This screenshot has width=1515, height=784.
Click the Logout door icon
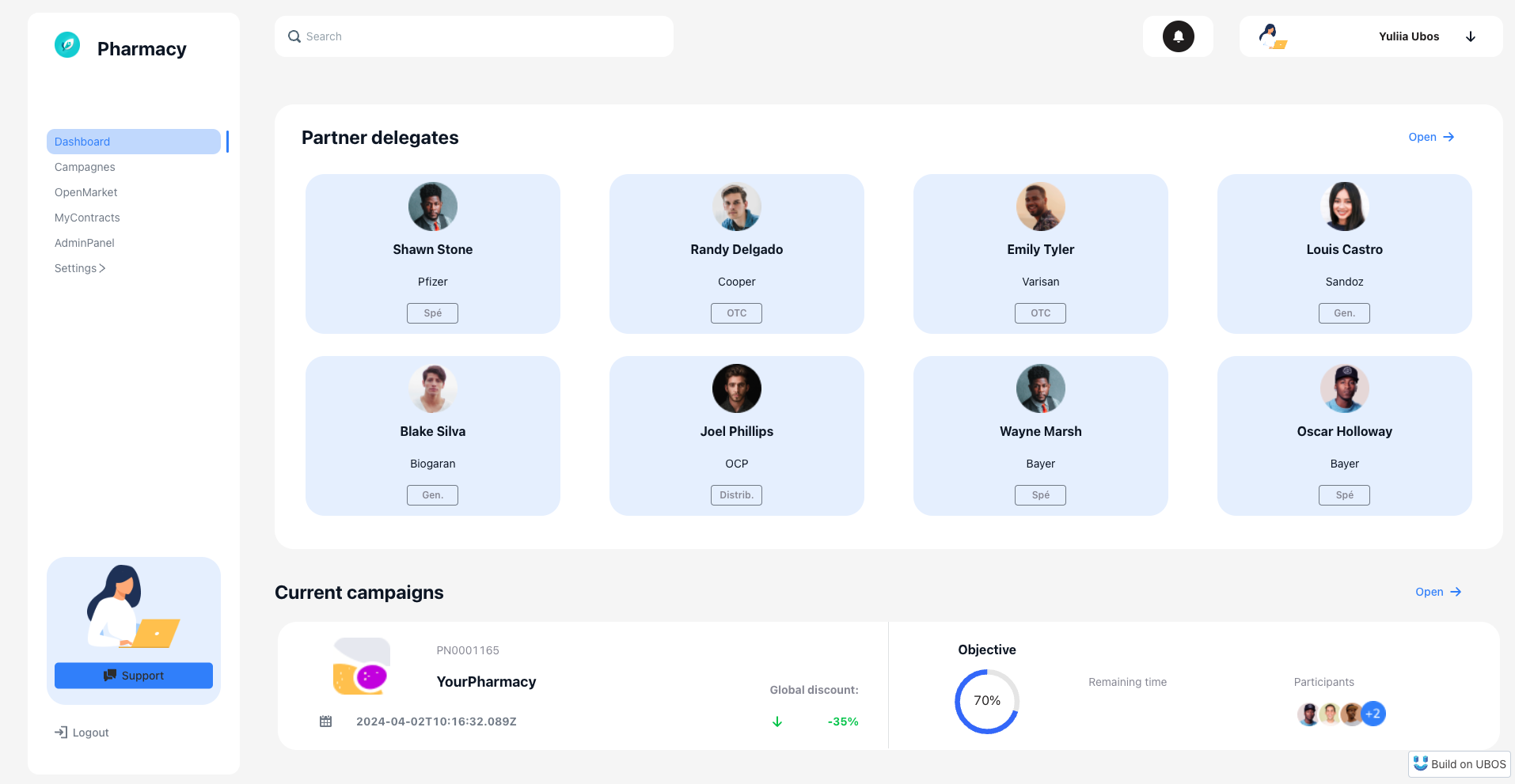(61, 733)
